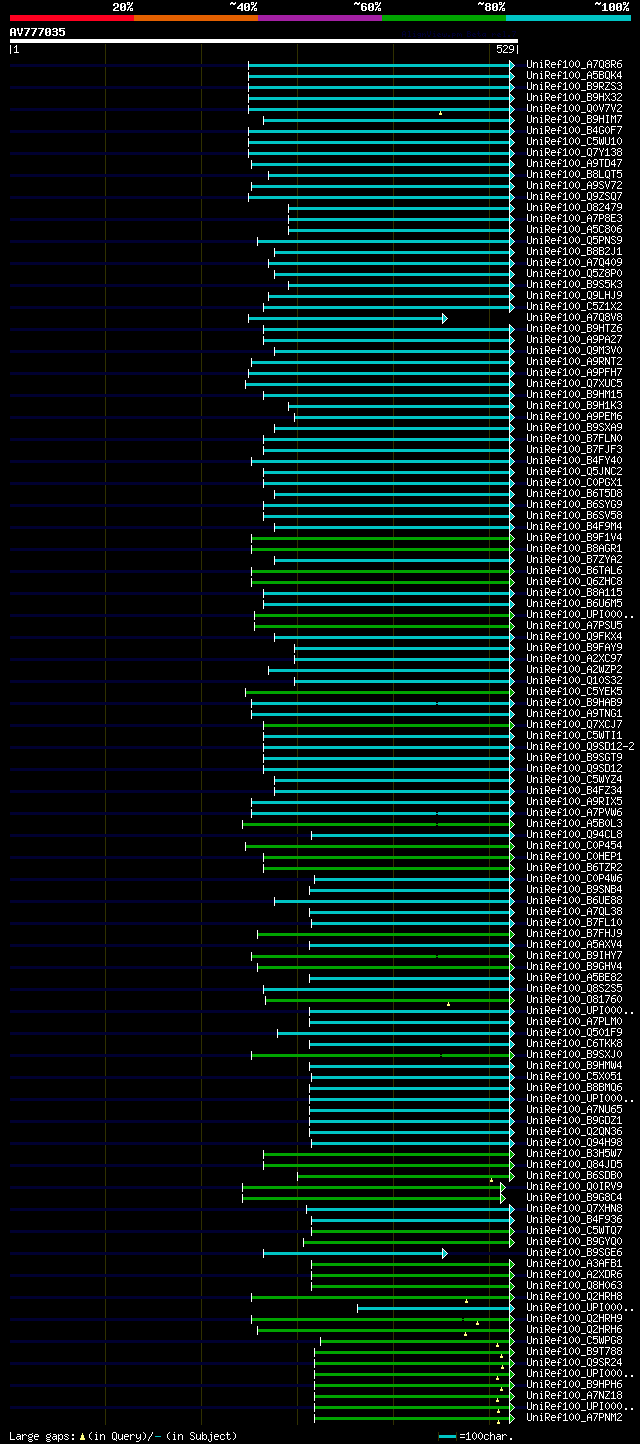
Task: Select the UniRef100_B9SGE6 label
Action: [x=574, y=1253]
